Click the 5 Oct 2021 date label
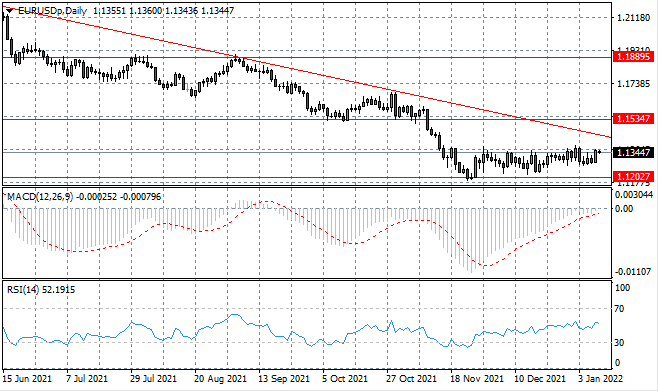The height and width of the screenshot is (392, 658). 345,379
